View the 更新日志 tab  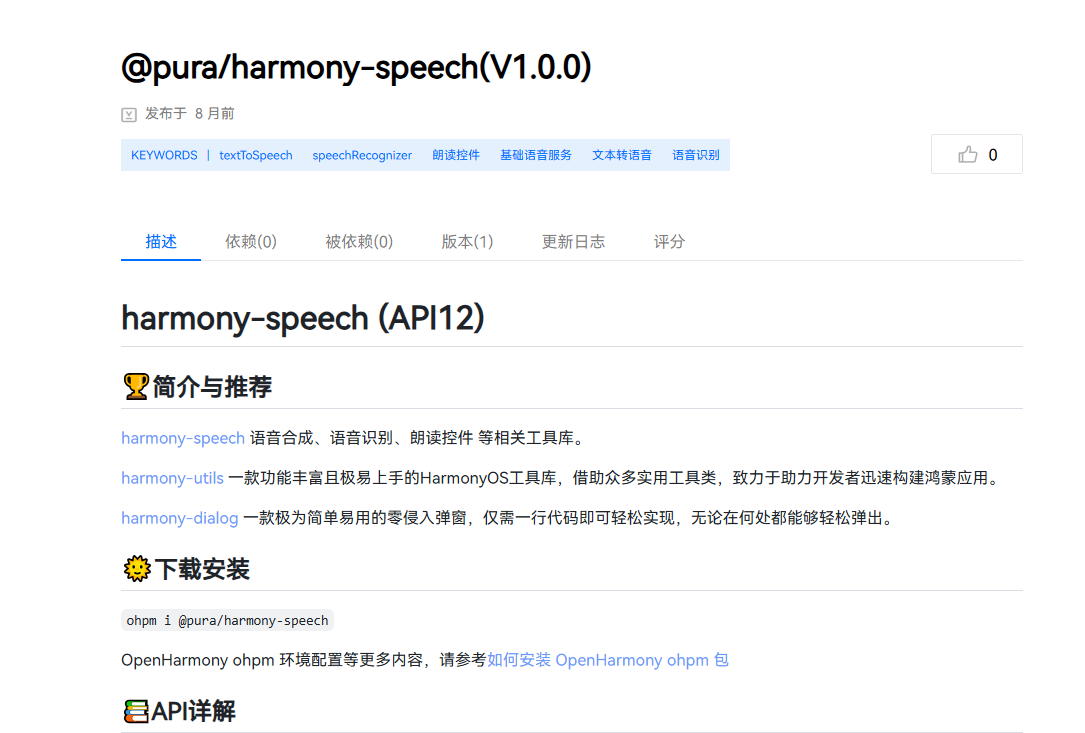coord(573,241)
